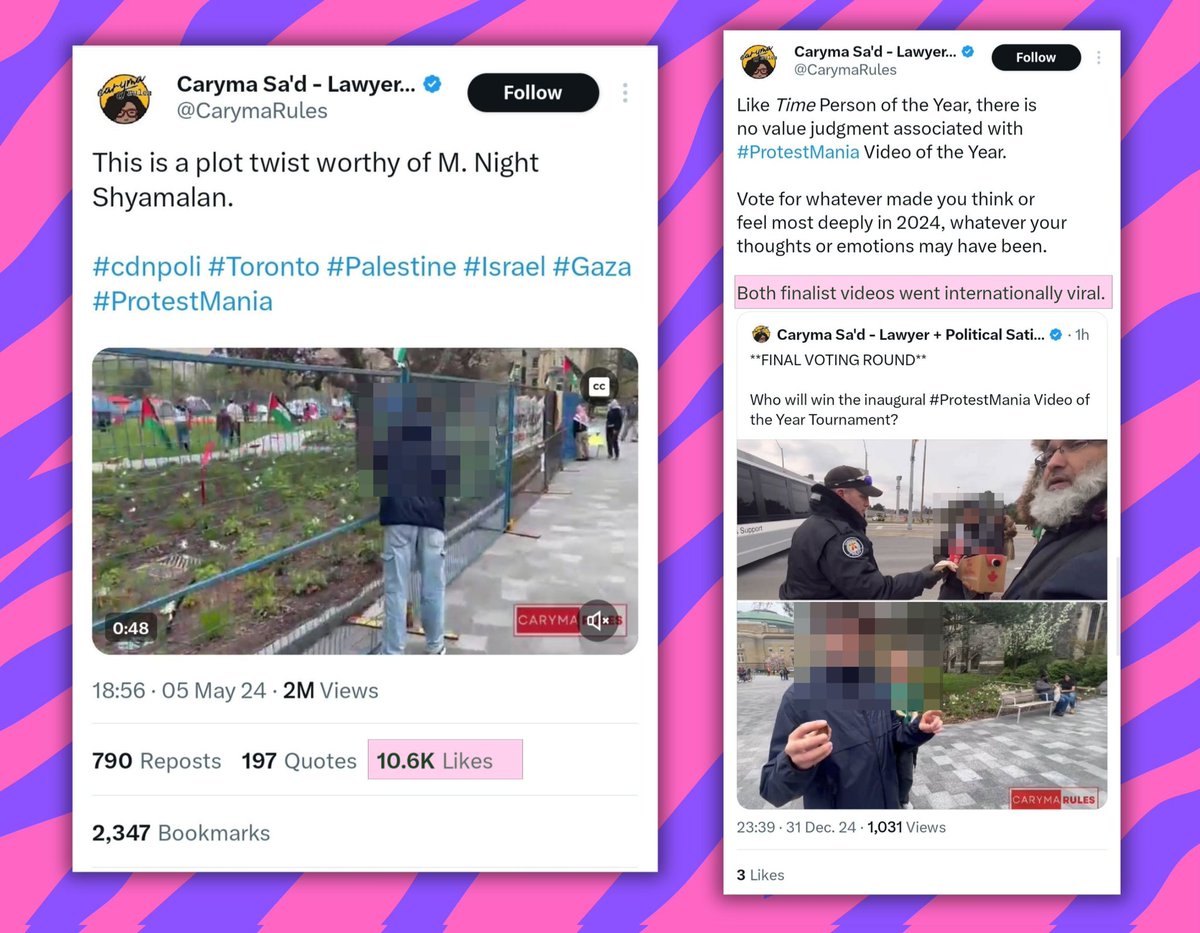Open the #cdnpoli hashtag link
1200x933 pixels.
147,267
